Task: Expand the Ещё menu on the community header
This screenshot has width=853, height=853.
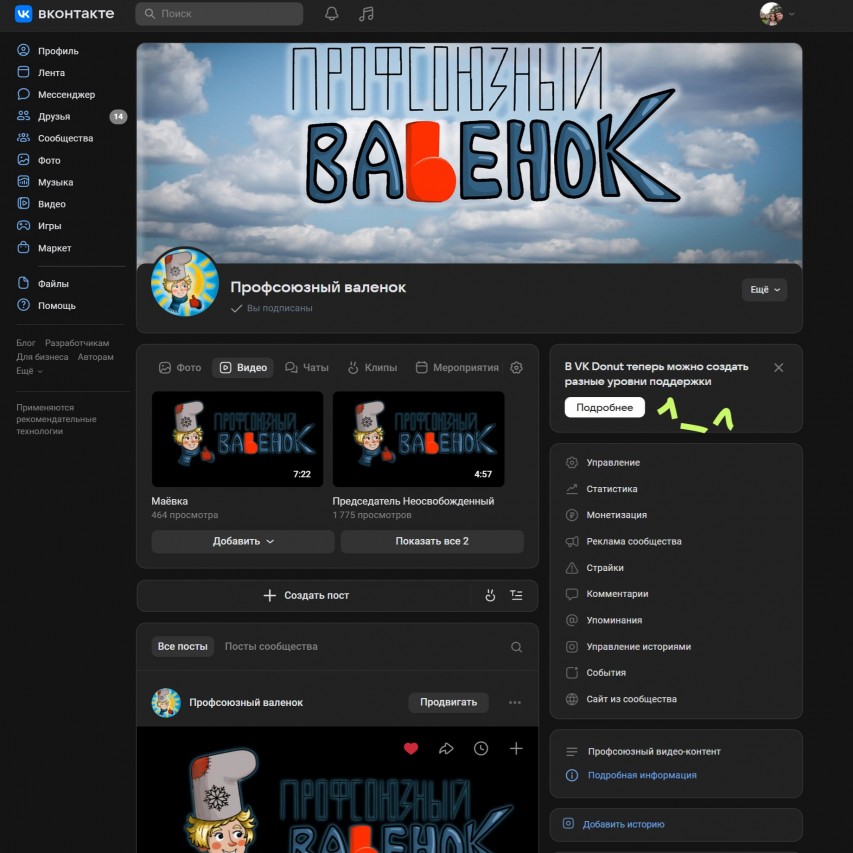Action: point(763,287)
